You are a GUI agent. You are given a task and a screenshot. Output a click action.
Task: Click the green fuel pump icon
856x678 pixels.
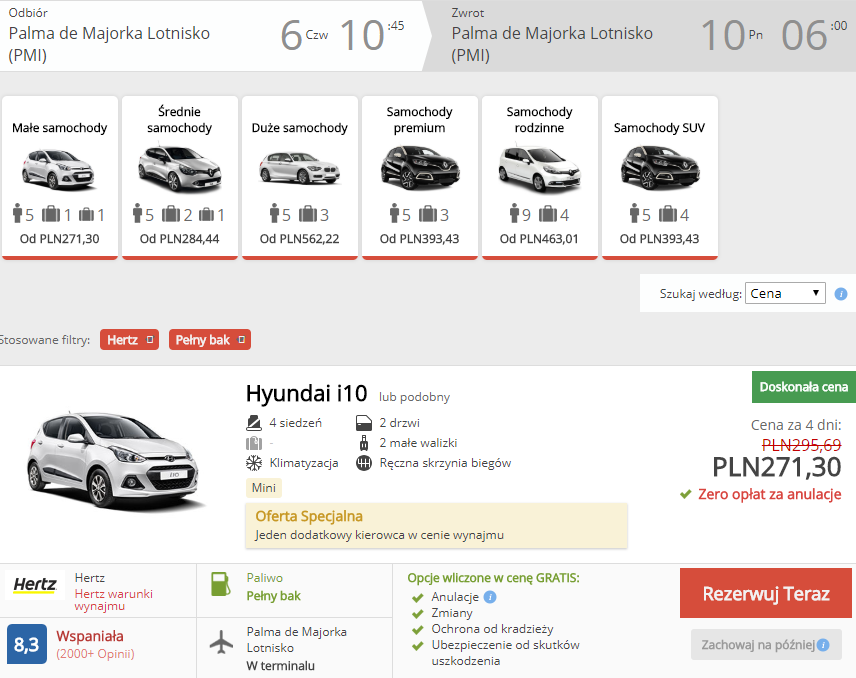click(x=221, y=584)
